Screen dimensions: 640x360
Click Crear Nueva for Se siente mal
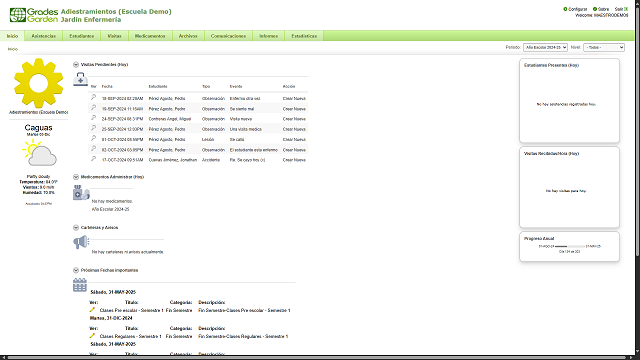[294, 109]
